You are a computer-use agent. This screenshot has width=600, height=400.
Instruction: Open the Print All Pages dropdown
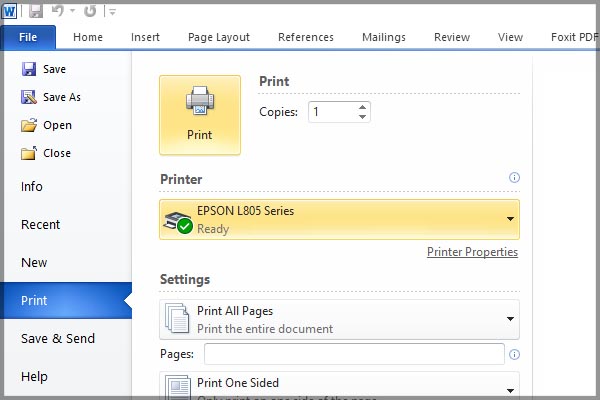click(x=509, y=320)
